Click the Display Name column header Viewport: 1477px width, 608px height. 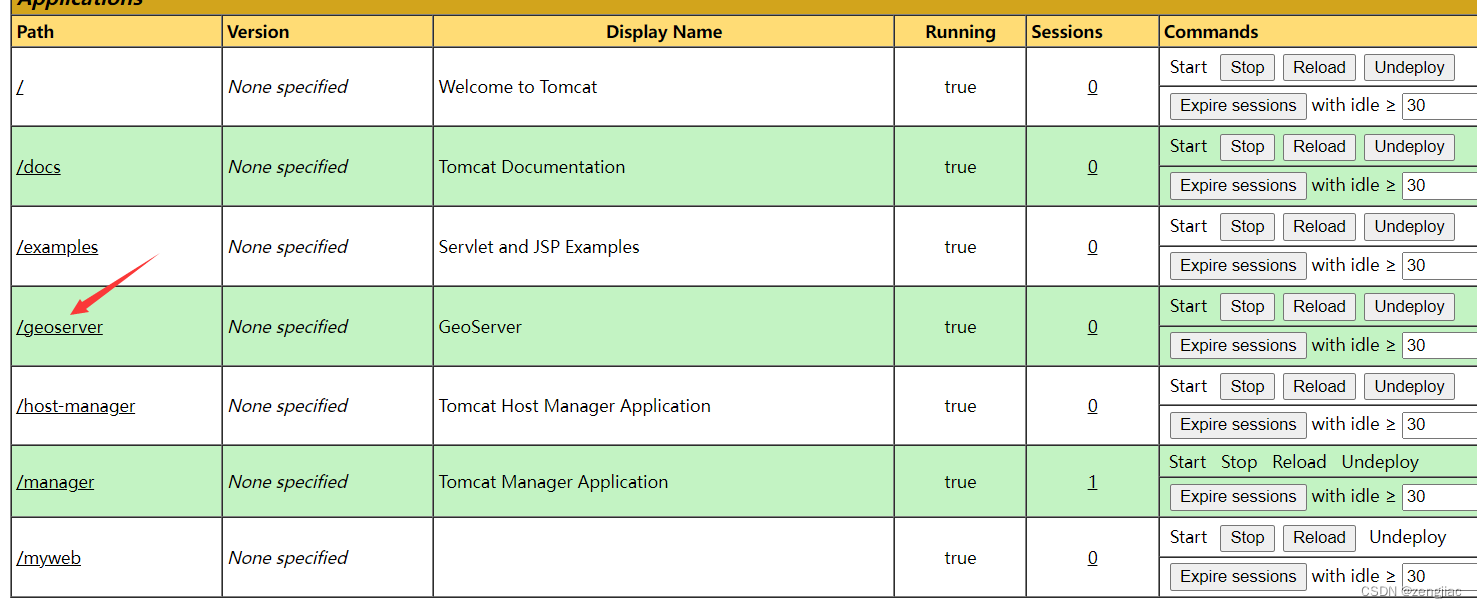(x=664, y=32)
